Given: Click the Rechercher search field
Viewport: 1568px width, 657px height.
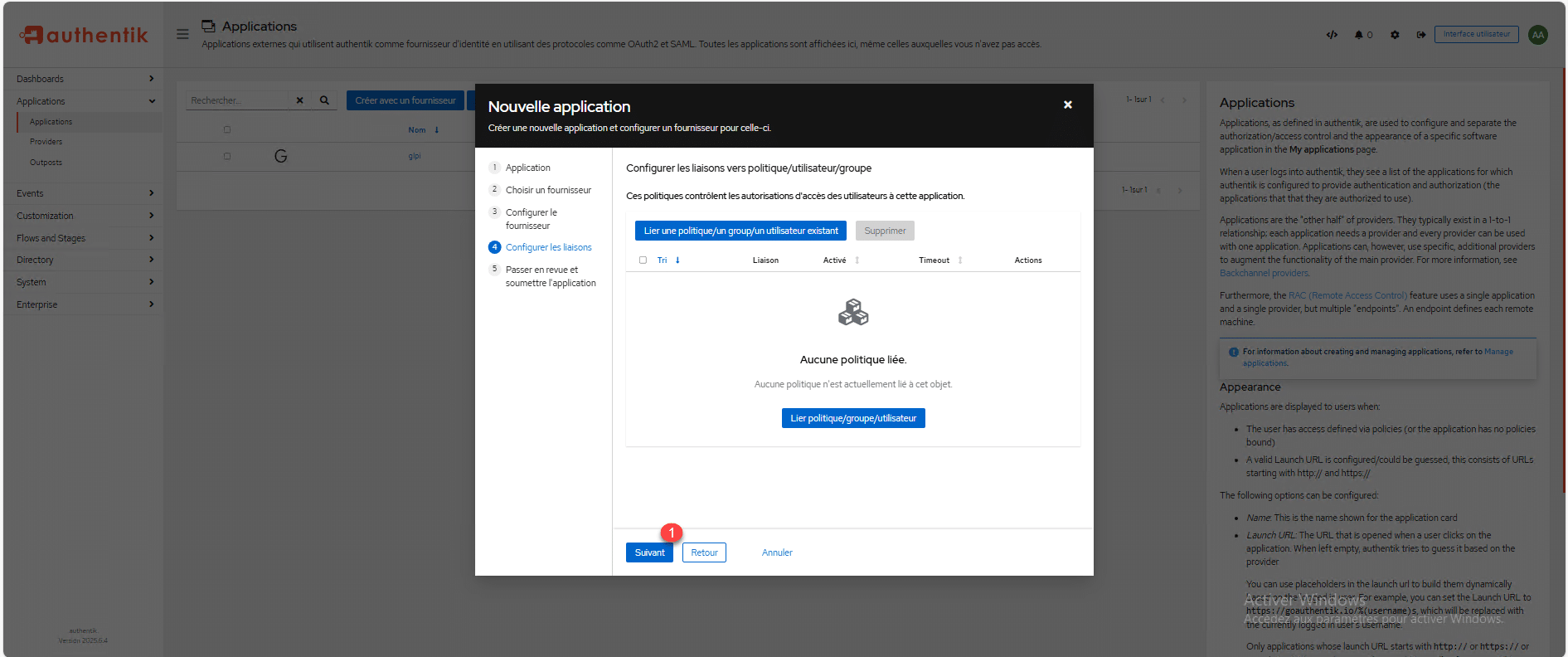Looking at the screenshot, I should coord(238,100).
